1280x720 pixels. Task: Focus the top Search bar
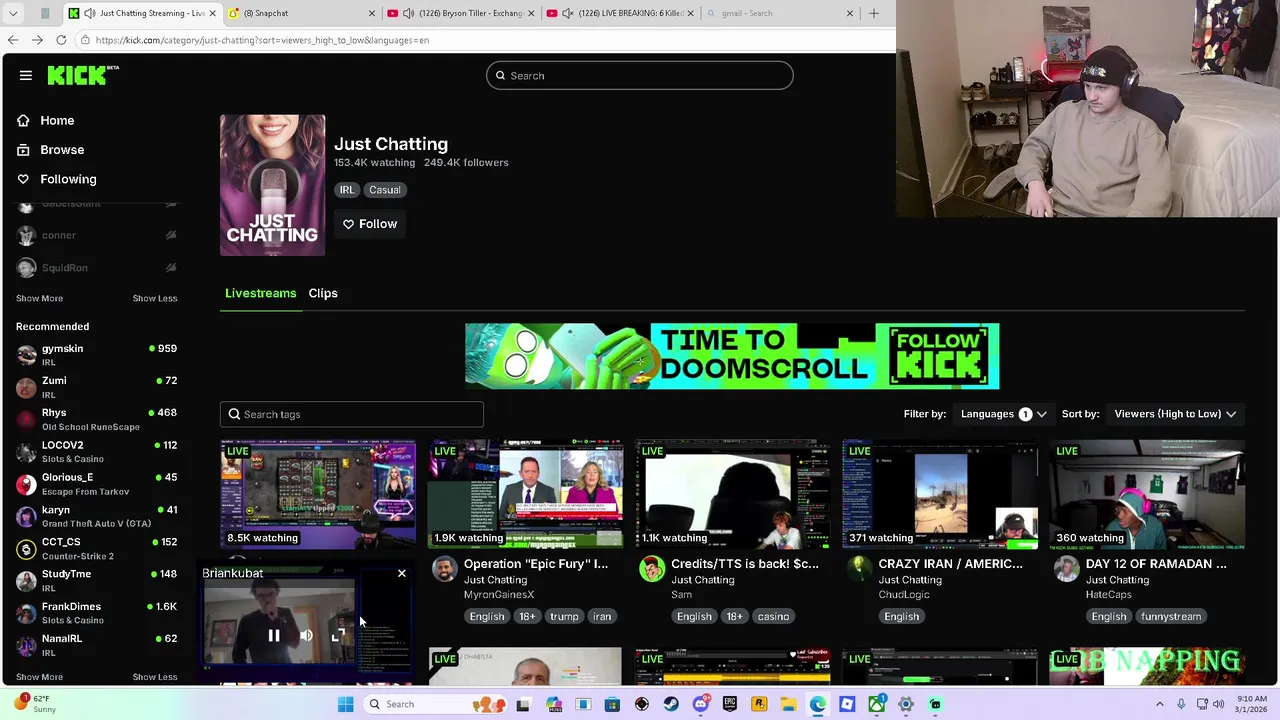click(640, 75)
